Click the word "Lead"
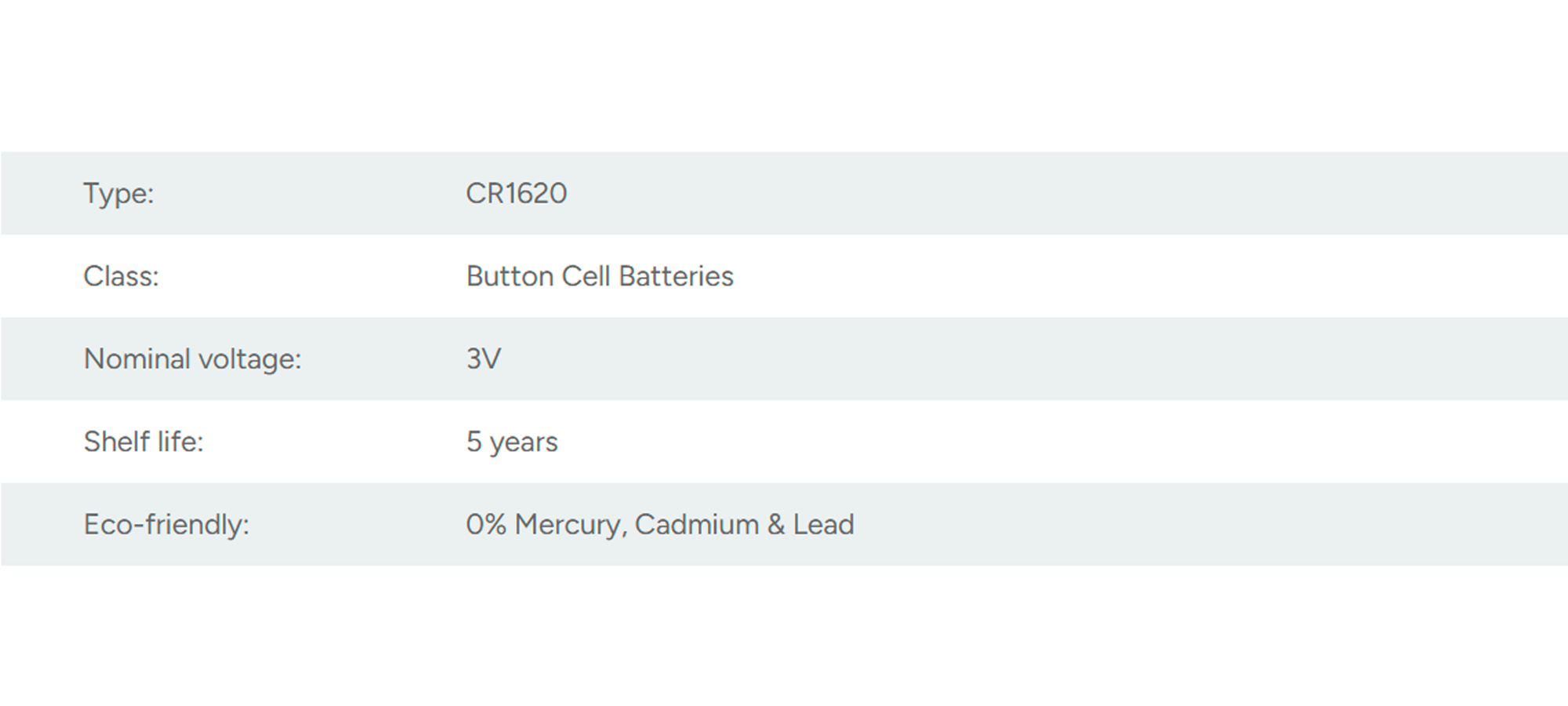Screen dimensions: 1568x706 point(823,525)
